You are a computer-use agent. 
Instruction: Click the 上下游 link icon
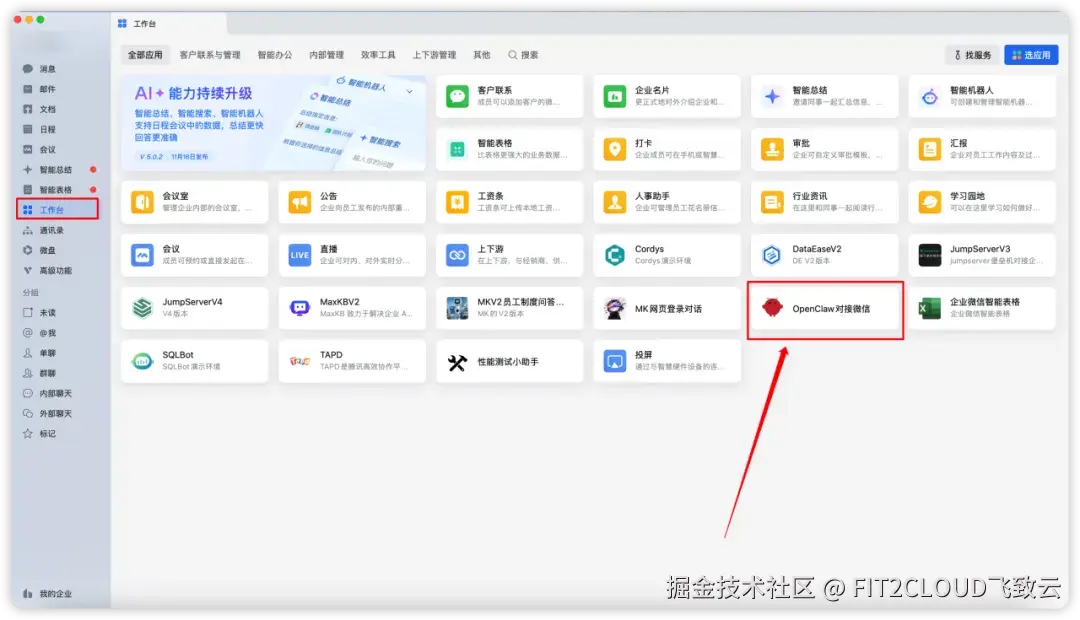coord(457,255)
